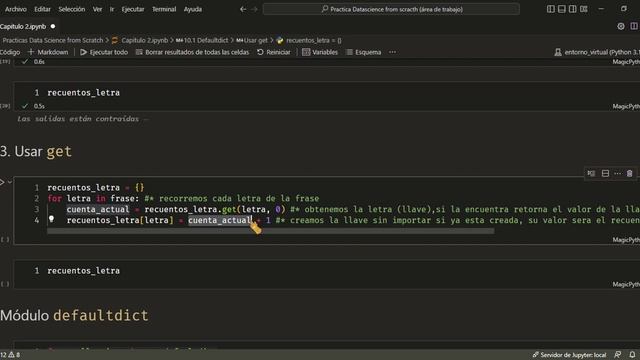Image resolution: width=640 pixels, height=360 pixels.
Task: Select 'Practicas Data Science from Scratch' breadcrumb
Action: (53, 40)
